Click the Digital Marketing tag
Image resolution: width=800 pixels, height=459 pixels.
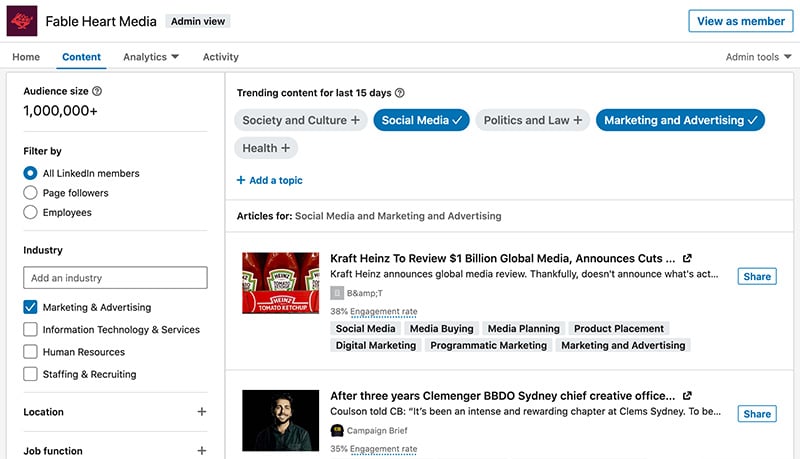376,345
